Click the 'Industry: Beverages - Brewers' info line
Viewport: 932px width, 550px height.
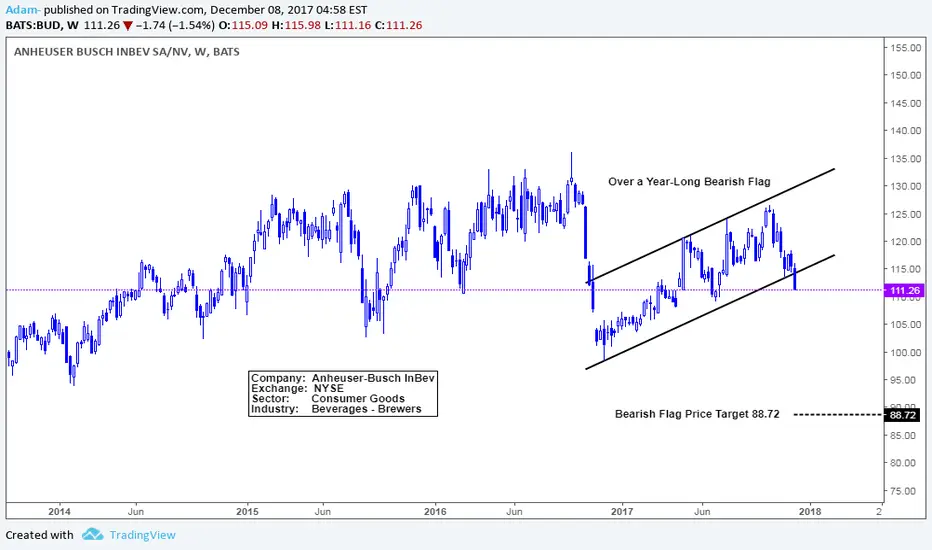coord(336,408)
